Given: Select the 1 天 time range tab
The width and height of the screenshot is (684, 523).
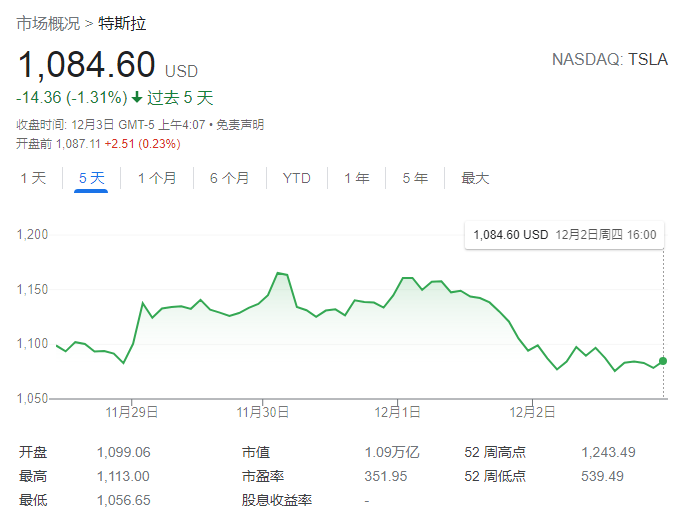Looking at the screenshot, I should click(x=33, y=178).
